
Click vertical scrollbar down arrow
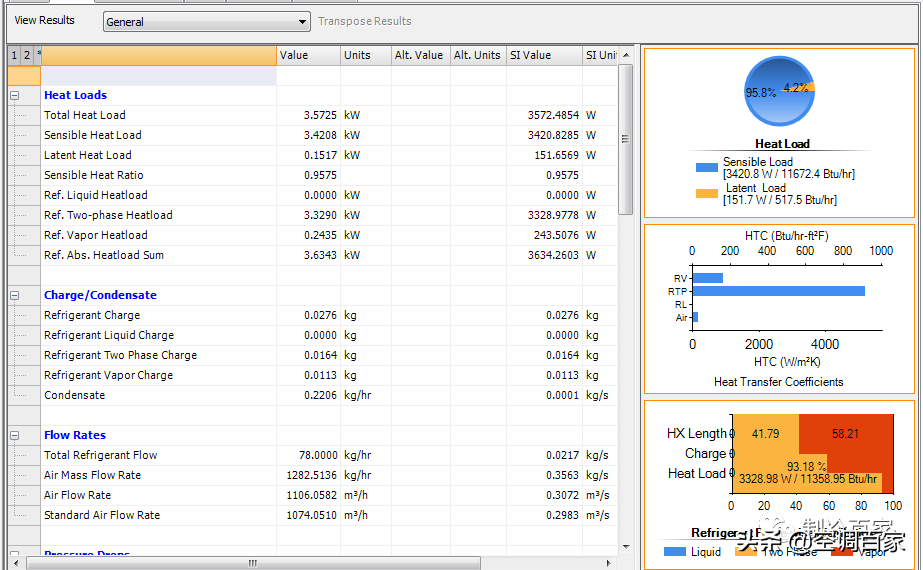tap(626, 546)
